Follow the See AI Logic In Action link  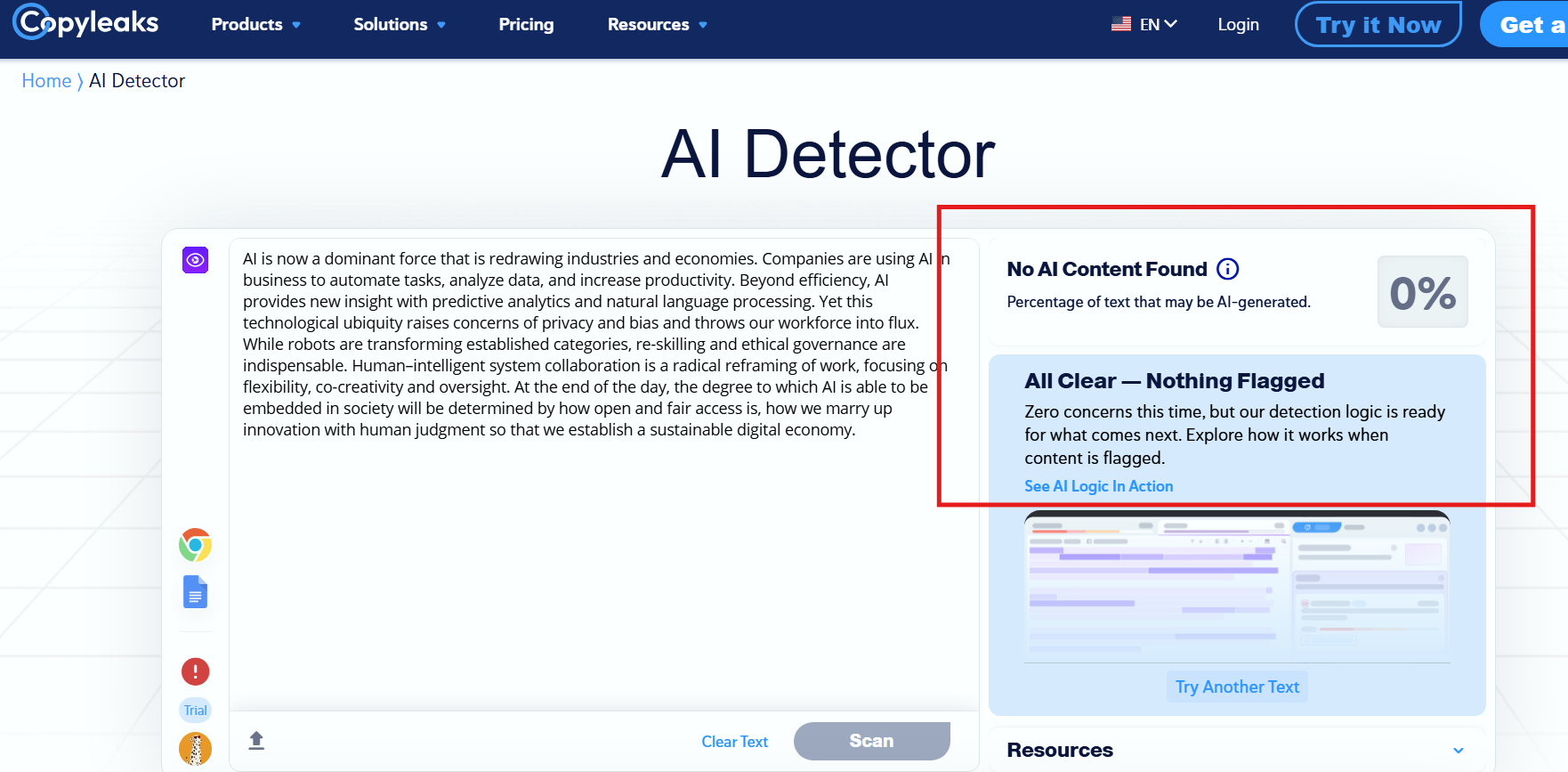(1098, 486)
